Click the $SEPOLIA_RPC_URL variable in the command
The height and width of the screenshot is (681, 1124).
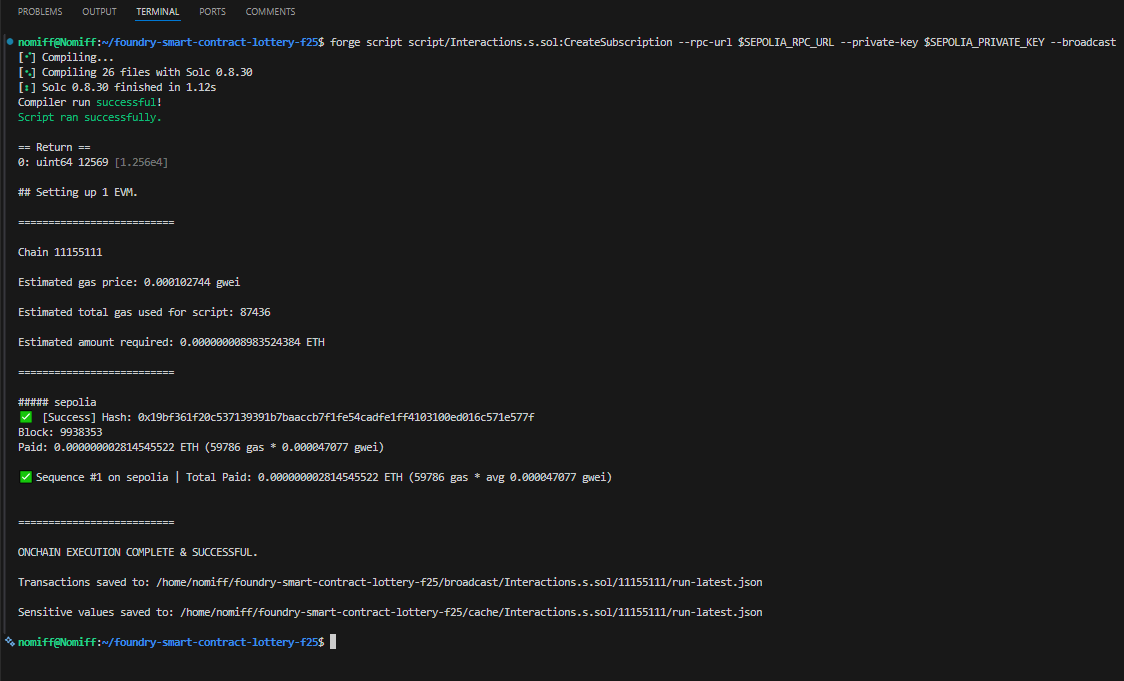(x=786, y=42)
